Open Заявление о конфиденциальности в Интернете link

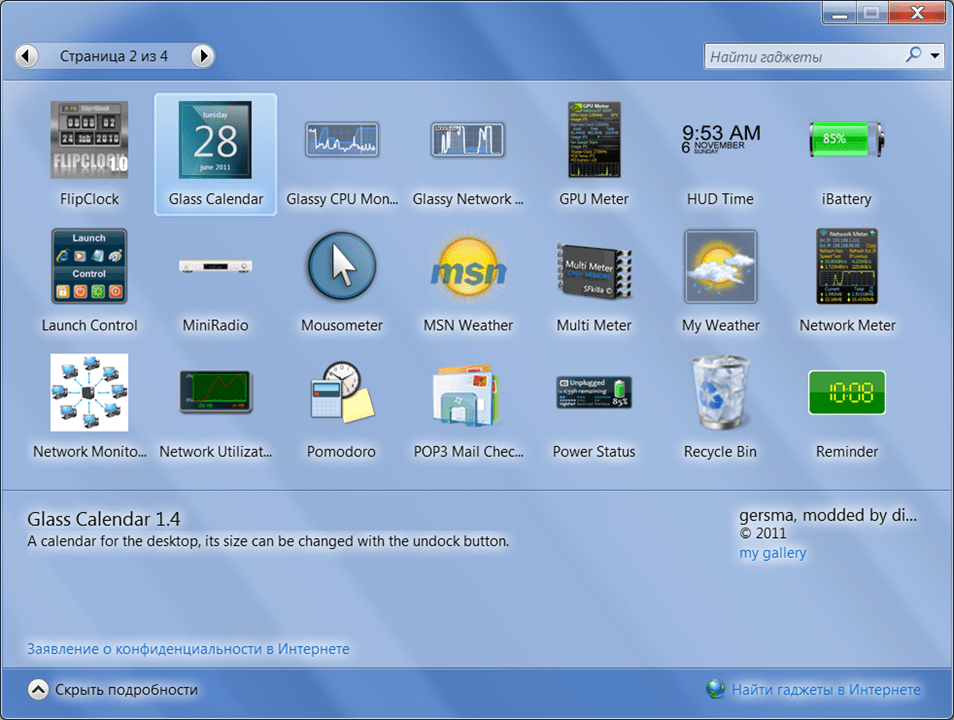click(188, 649)
